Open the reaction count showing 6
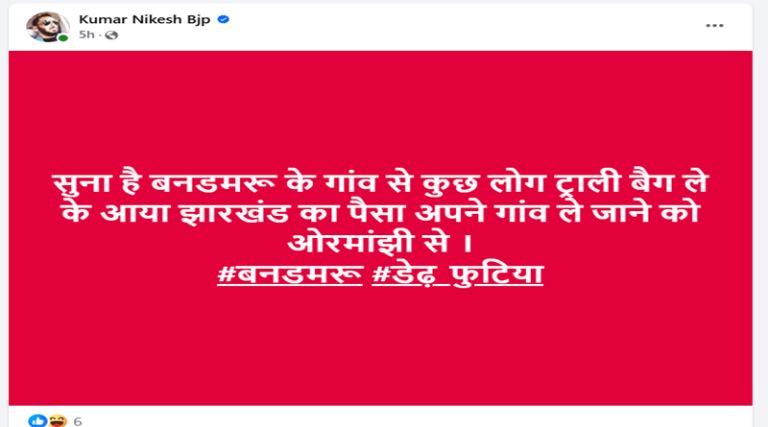The width and height of the screenshot is (768, 427). pyautogui.click(x=77, y=421)
